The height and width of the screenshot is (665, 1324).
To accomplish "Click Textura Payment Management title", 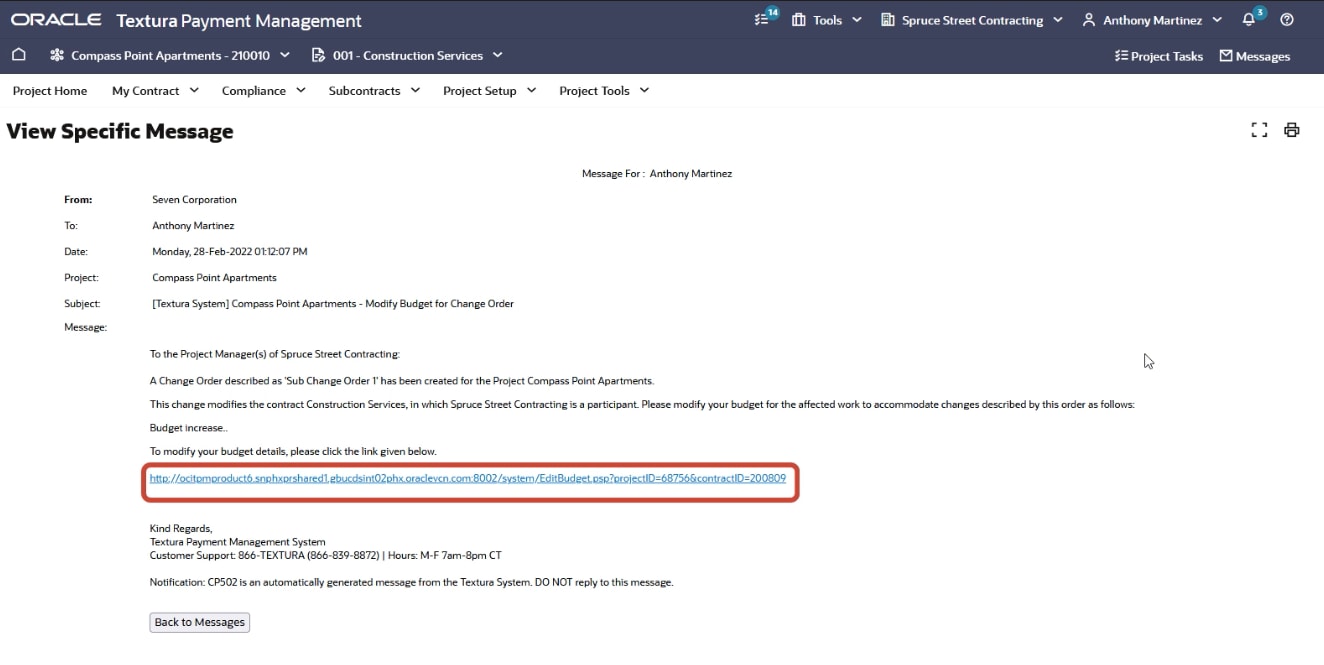I will (x=239, y=20).
